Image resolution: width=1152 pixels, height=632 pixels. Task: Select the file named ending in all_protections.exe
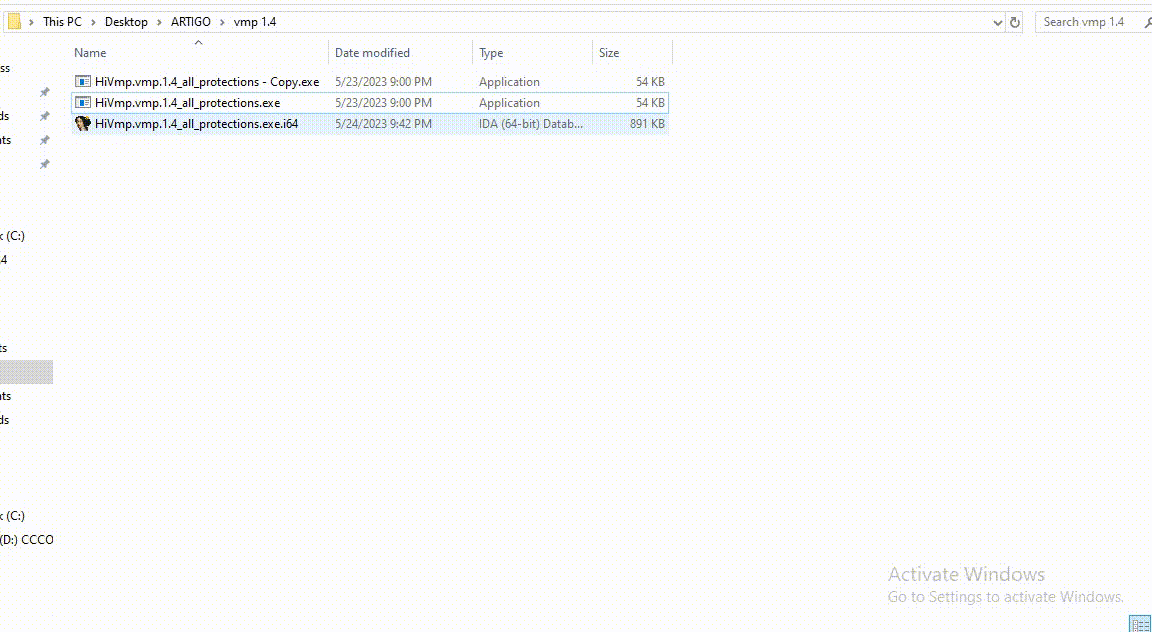pyautogui.click(x=187, y=103)
